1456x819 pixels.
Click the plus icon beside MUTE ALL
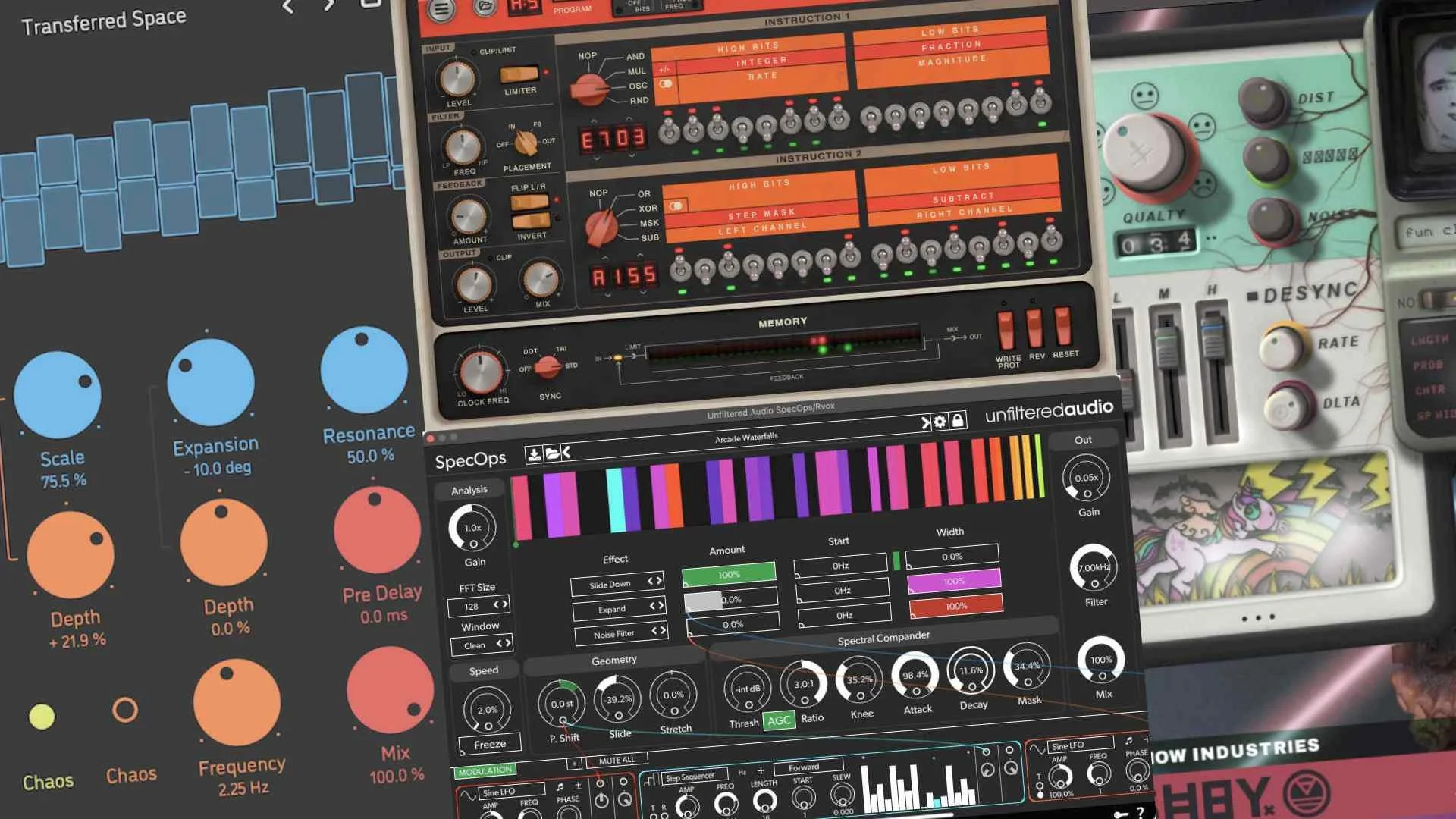click(574, 764)
